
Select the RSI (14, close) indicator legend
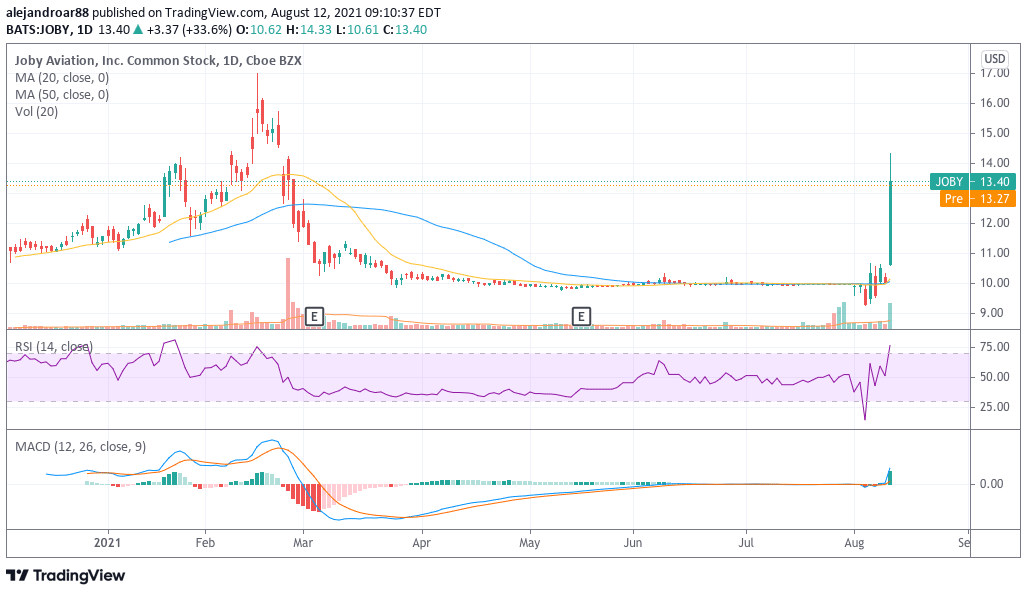[x=54, y=346]
